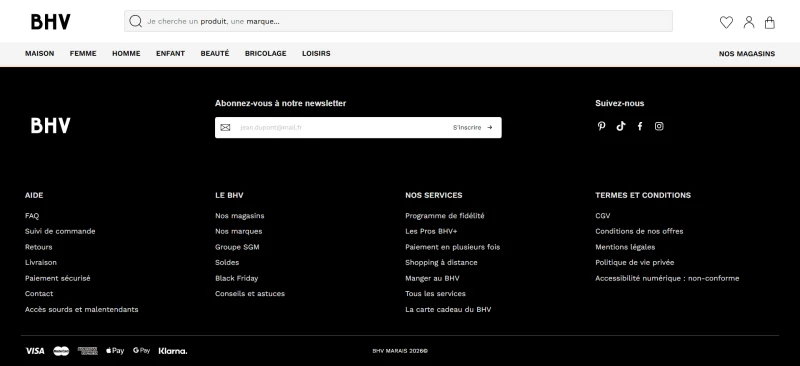Click the TERMES ET CONDITIONS heading

point(643,195)
